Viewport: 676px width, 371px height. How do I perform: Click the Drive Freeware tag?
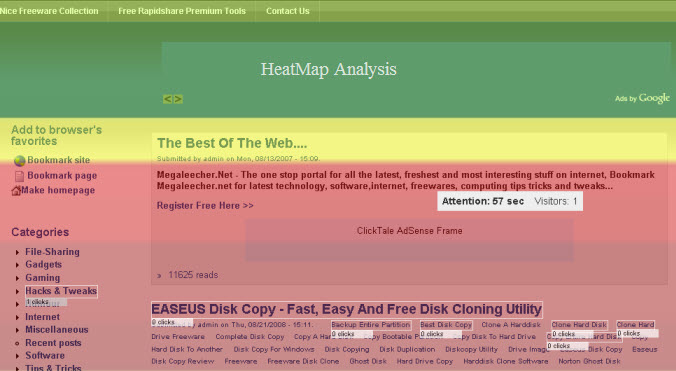click(x=178, y=337)
